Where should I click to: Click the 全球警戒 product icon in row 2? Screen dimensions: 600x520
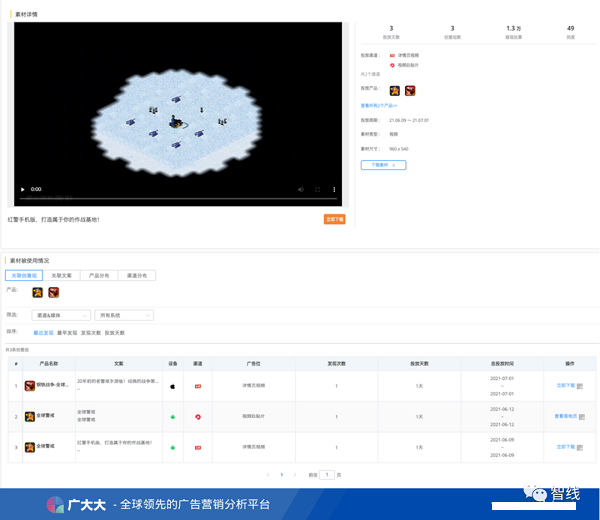tap(30, 416)
